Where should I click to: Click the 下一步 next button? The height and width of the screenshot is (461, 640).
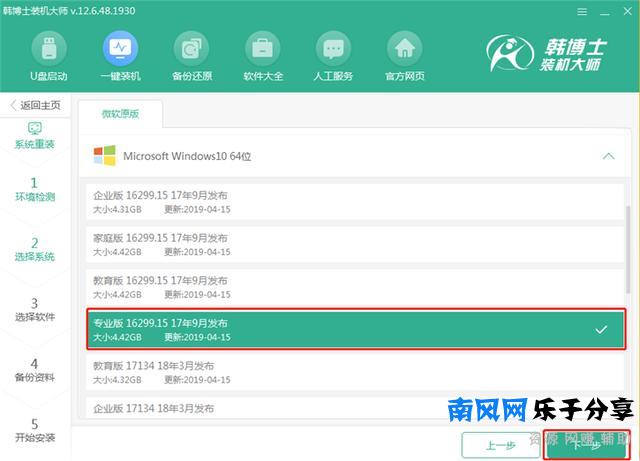[586, 445]
